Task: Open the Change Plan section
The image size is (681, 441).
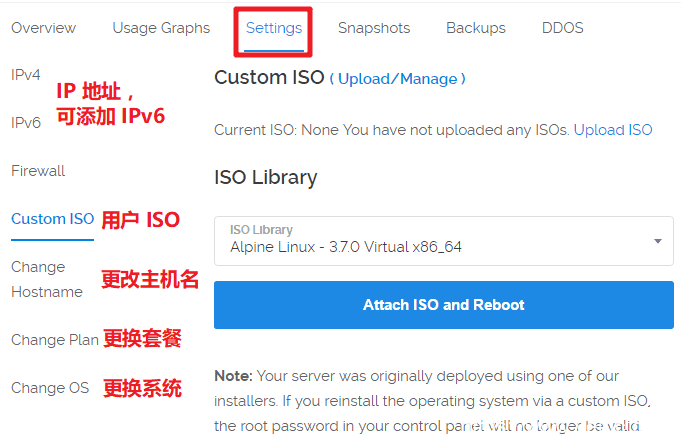Action: pyautogui.click(x=54, y=340)
